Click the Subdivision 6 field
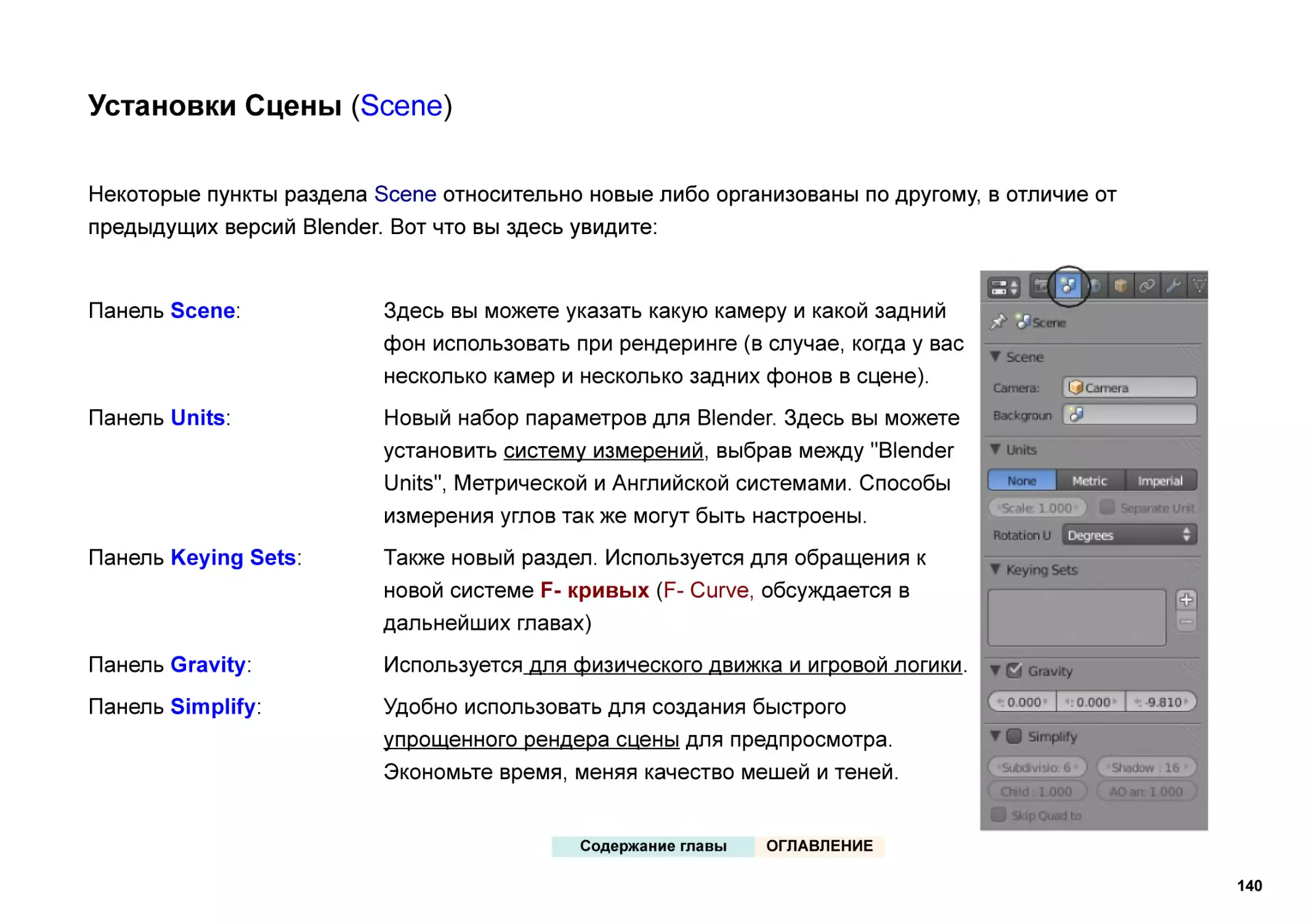 [1038, 768]
